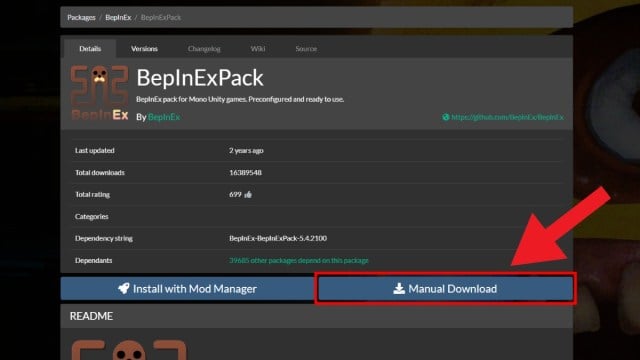Click Install with Mod Manager button

(x=187, y=289)
